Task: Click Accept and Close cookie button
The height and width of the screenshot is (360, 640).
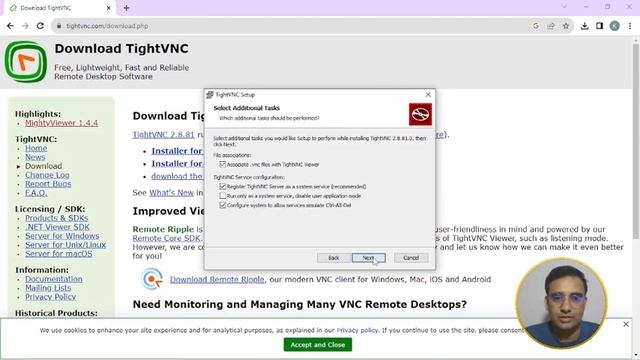Action: [x=318, y=344]
